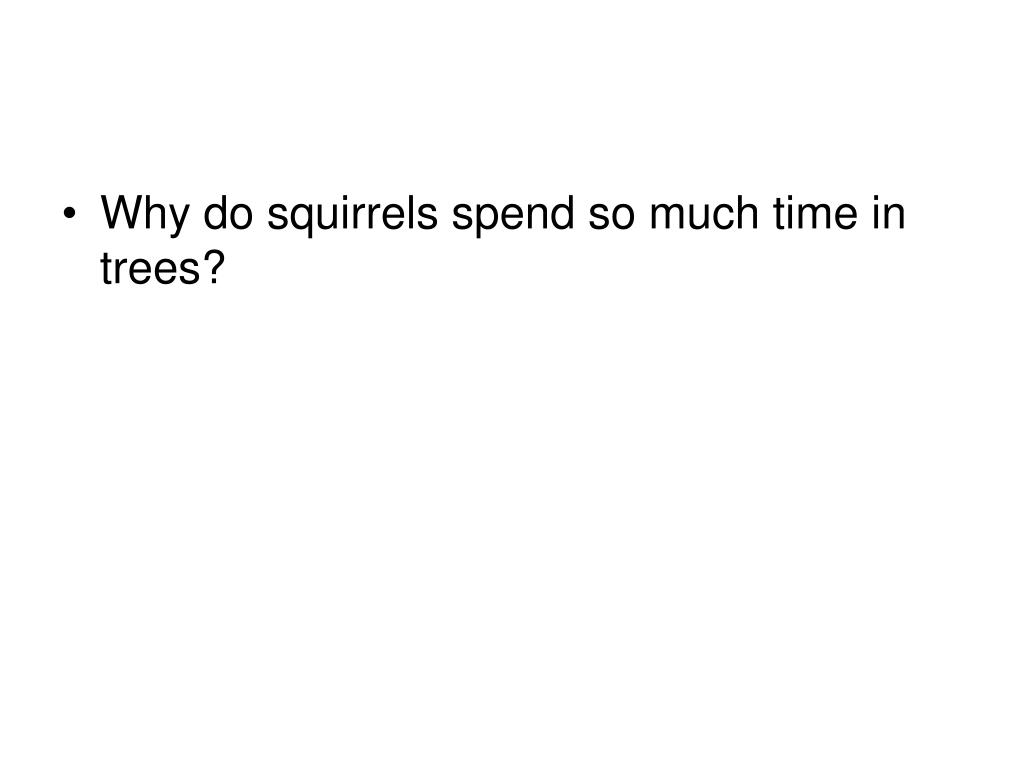Click the letter "p" in "spend"
1024x768 pixels.
[x=487, y=221]
